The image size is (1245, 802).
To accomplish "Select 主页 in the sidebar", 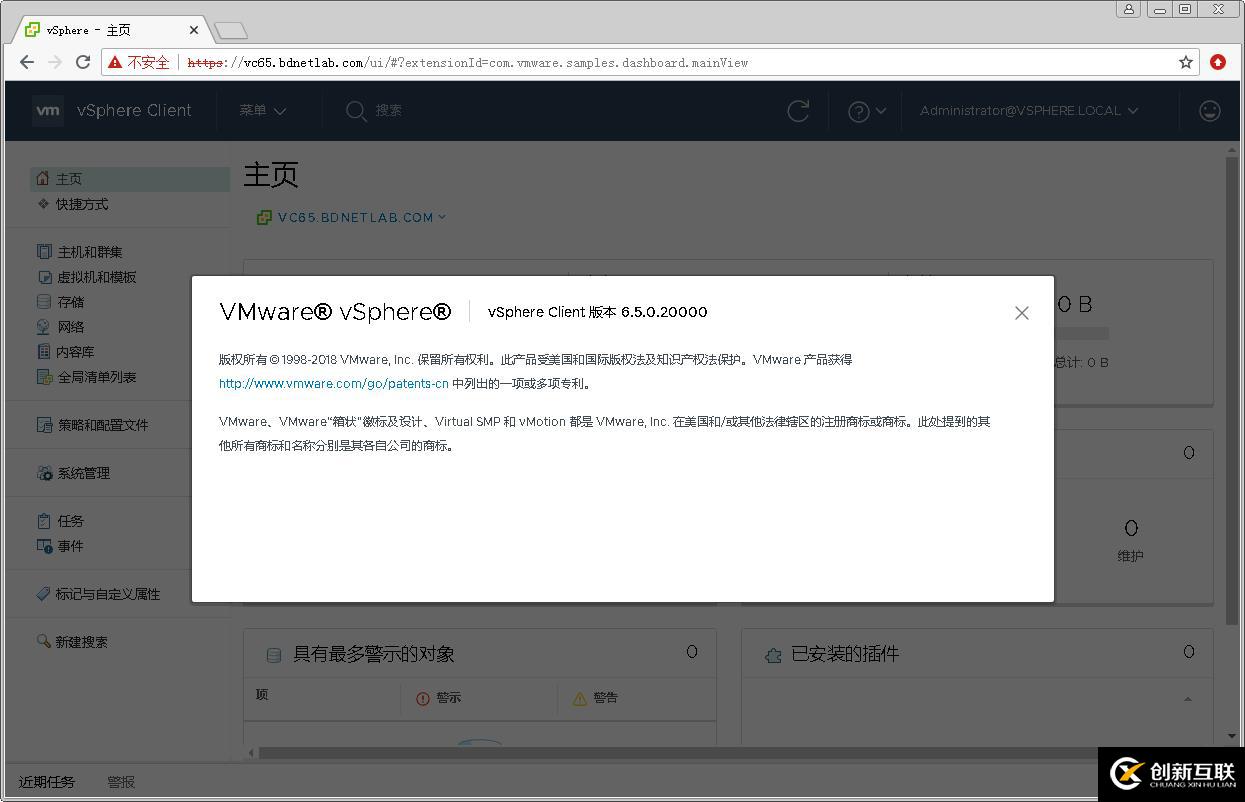I will (130, 179).
